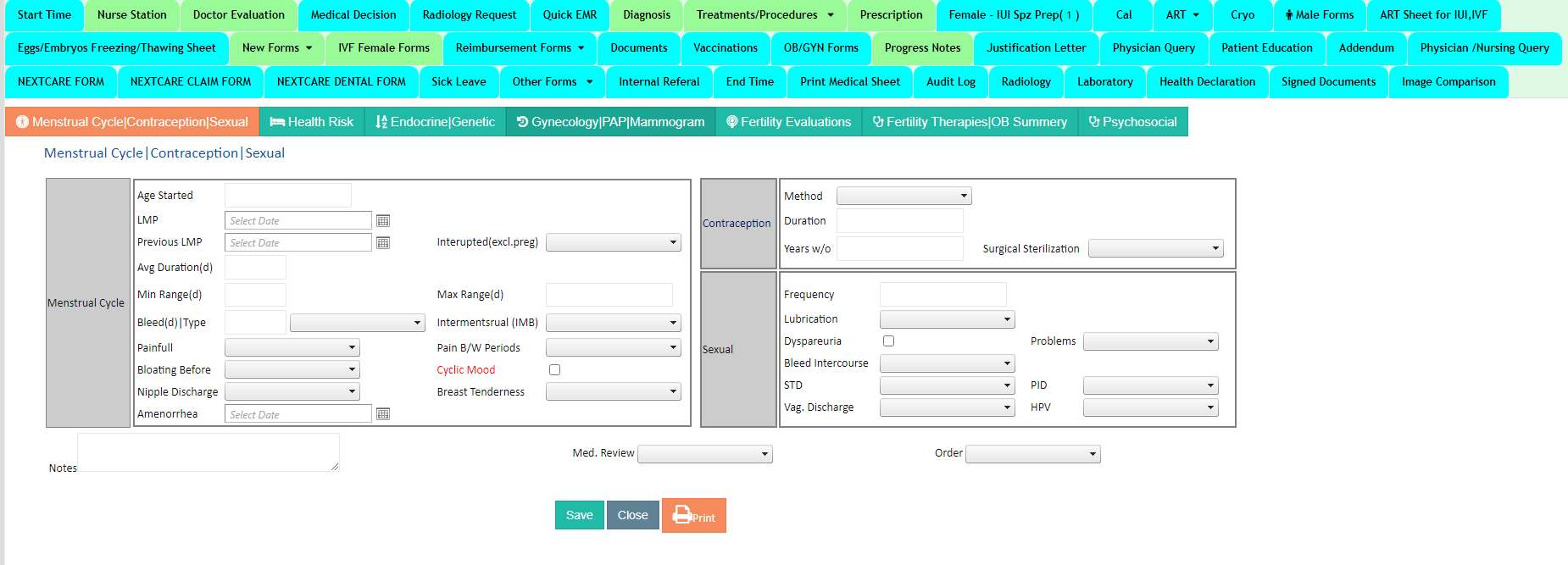Viewport: 1568px width, 565px height.
Task: Expand the PID dropdown
Action: click(x=1150, y=385)
